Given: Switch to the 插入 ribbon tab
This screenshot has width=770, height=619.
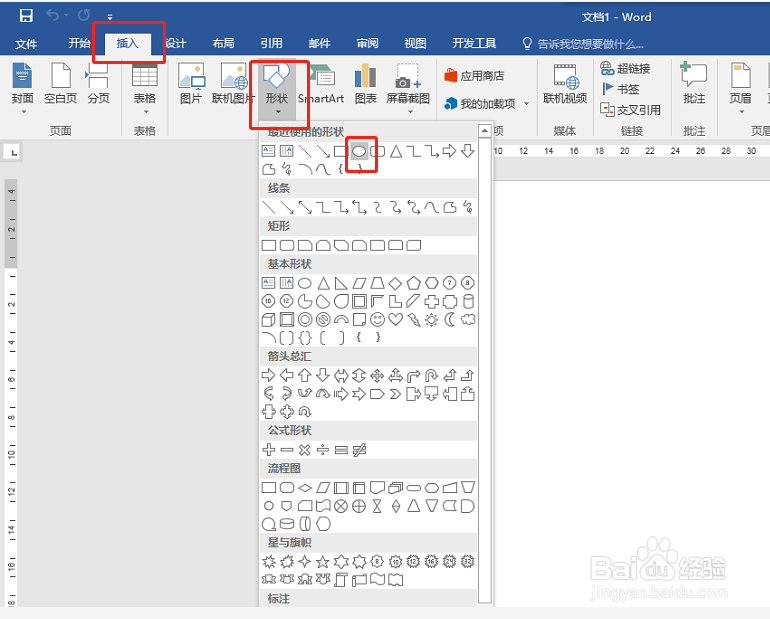Looking at the screenshot, I should pos(127,44).
